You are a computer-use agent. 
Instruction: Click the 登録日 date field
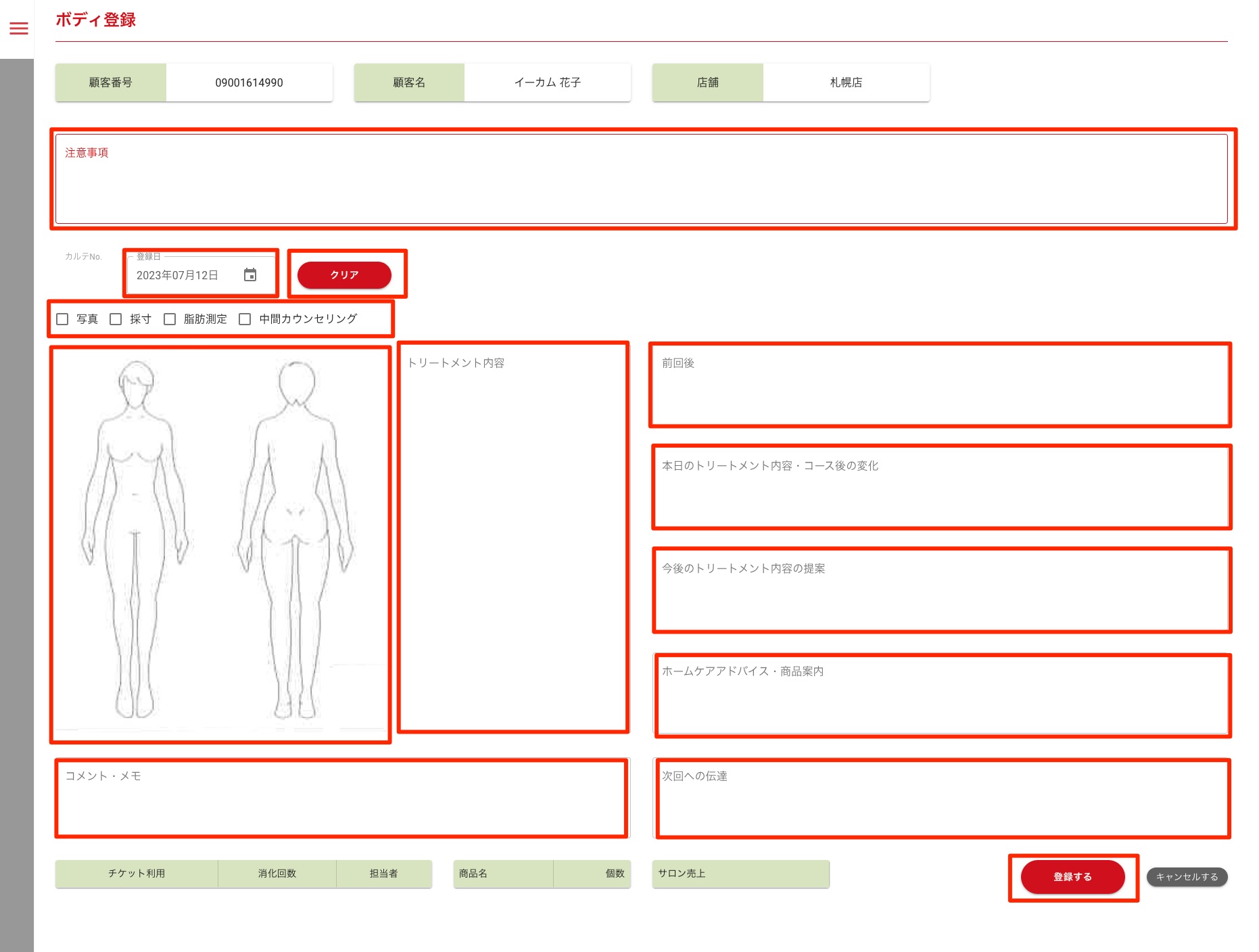click(x=183, y=275)
